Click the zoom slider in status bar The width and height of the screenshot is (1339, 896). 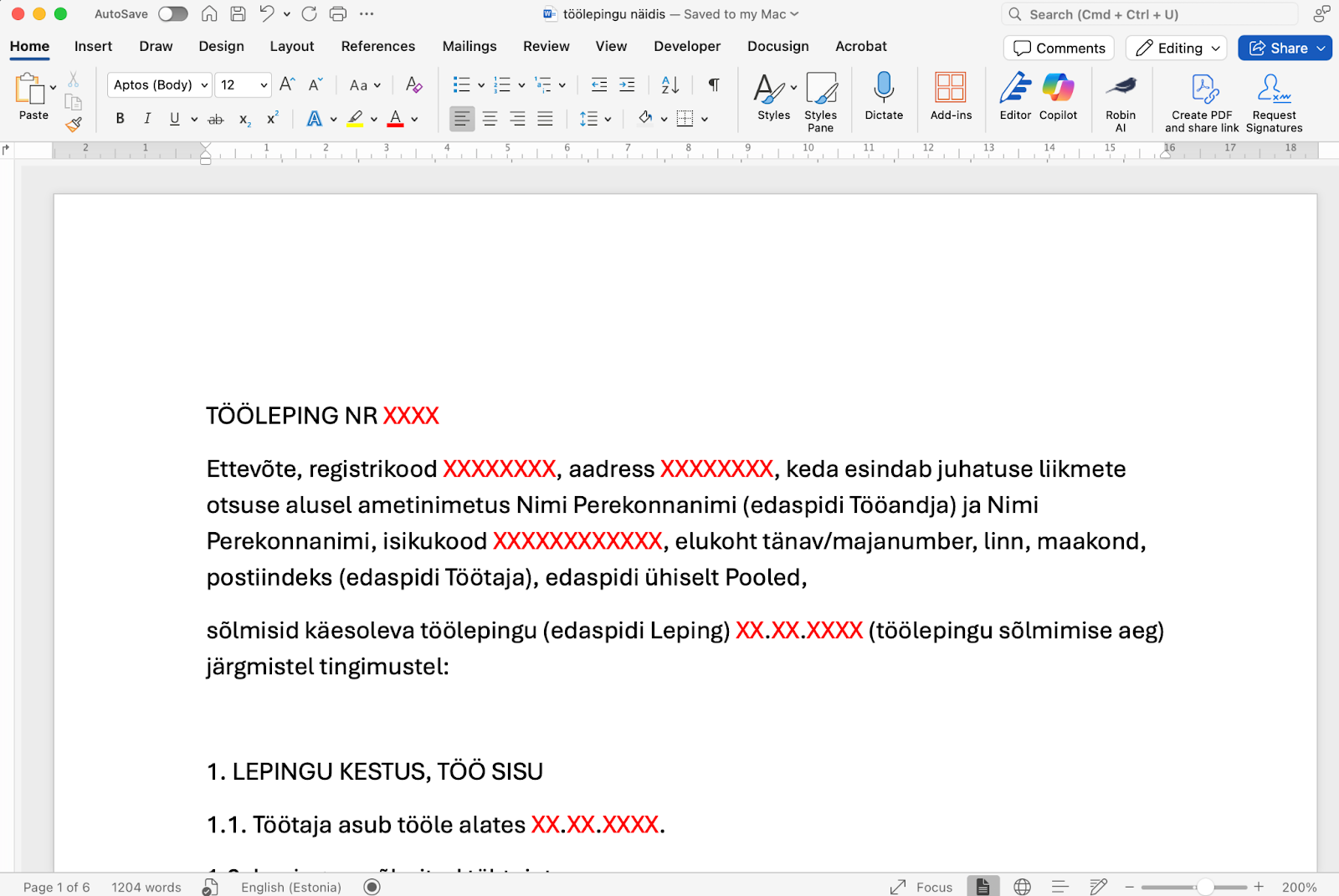1204,887
